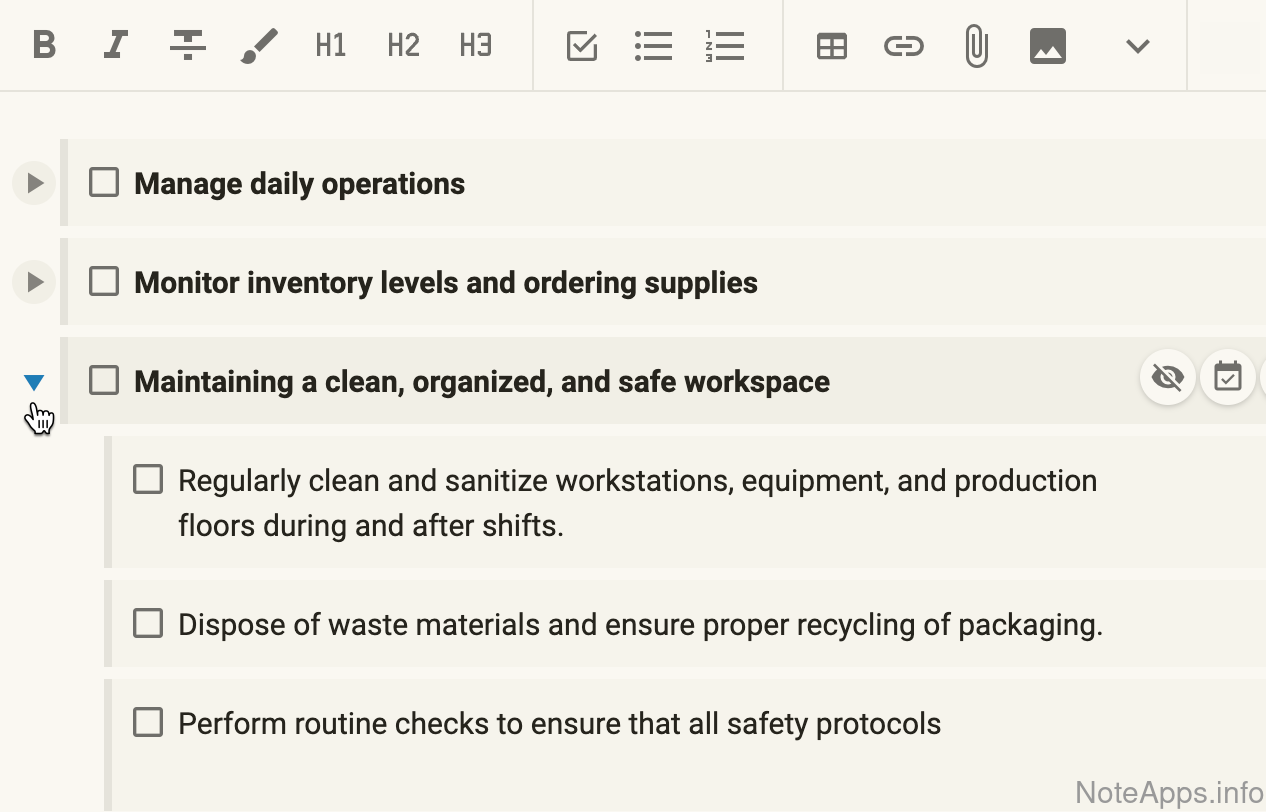Check 'Dispose of waste materials' task
The width and height of the screenshot is (1266, 812).
(148, 624)
